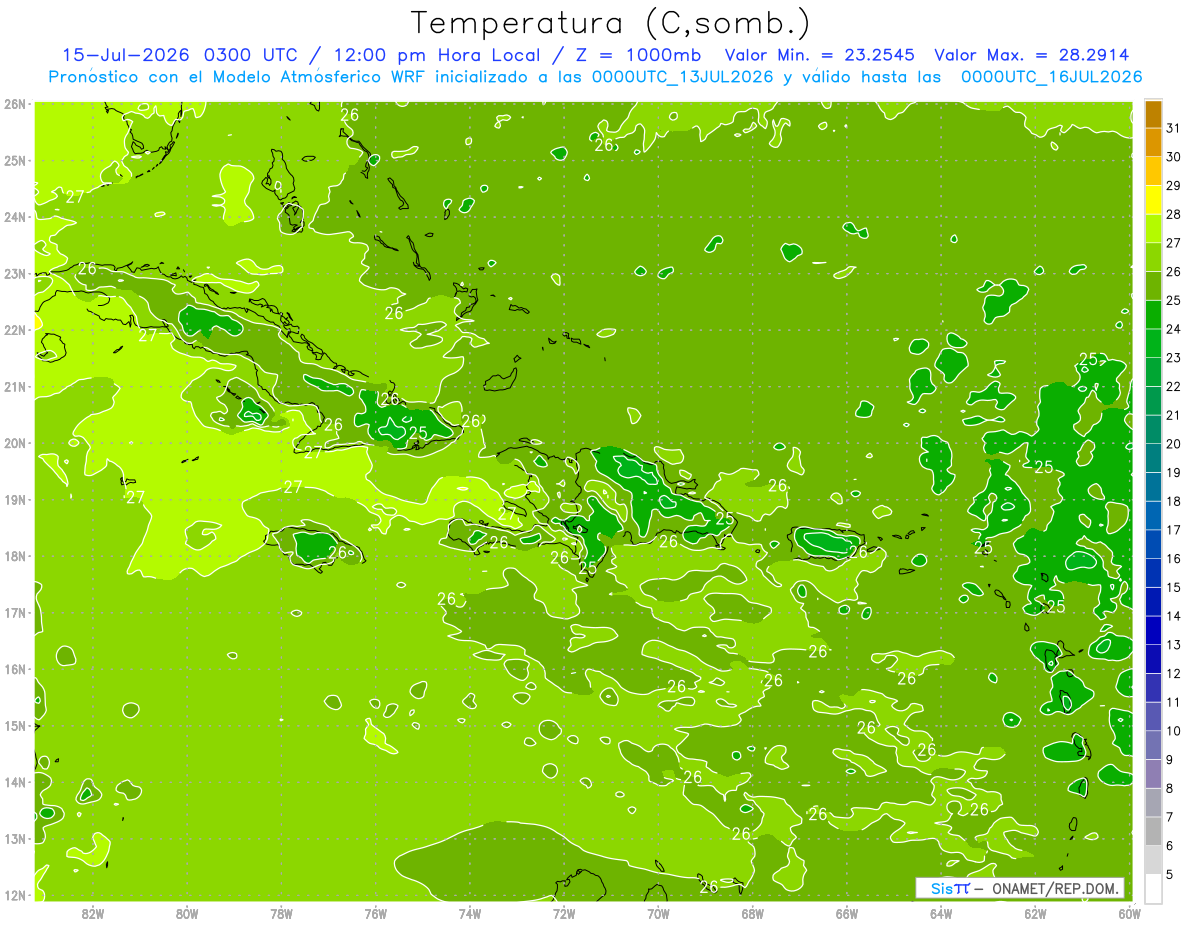Click the colorbar value label "23"
Image resolution: width=1200 pixels, height=927 pixels.
pyautogui.click(x=1174, y=358)
